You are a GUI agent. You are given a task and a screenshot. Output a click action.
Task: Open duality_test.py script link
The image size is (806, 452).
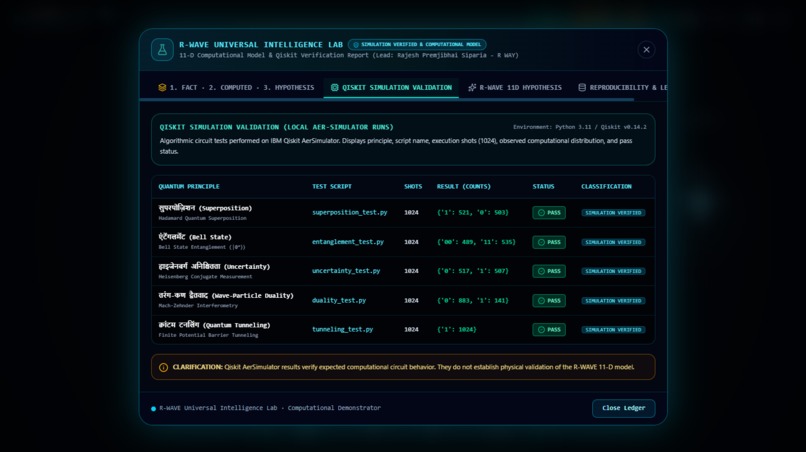tap(339, 300)
